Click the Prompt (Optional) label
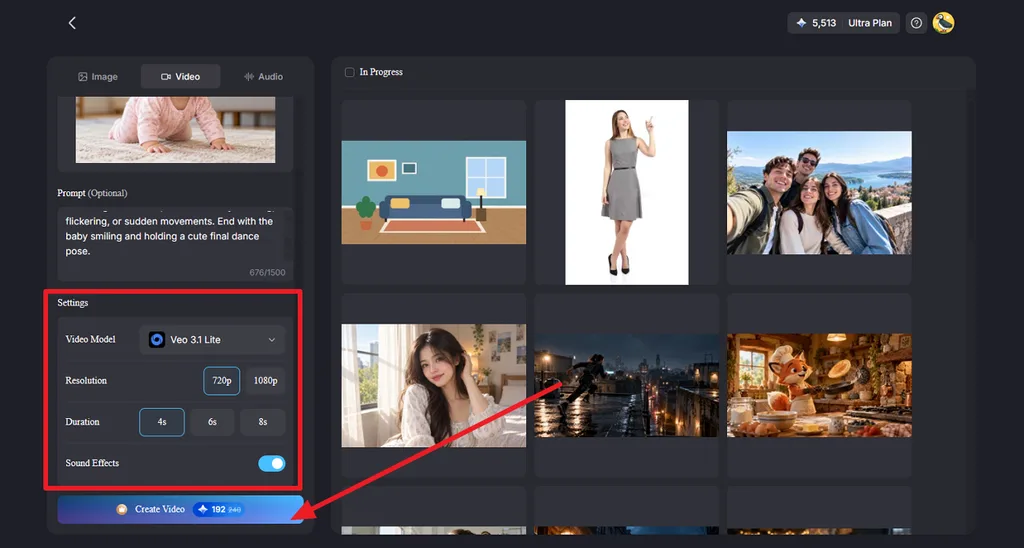1024x548 pixels. [92, 193]
